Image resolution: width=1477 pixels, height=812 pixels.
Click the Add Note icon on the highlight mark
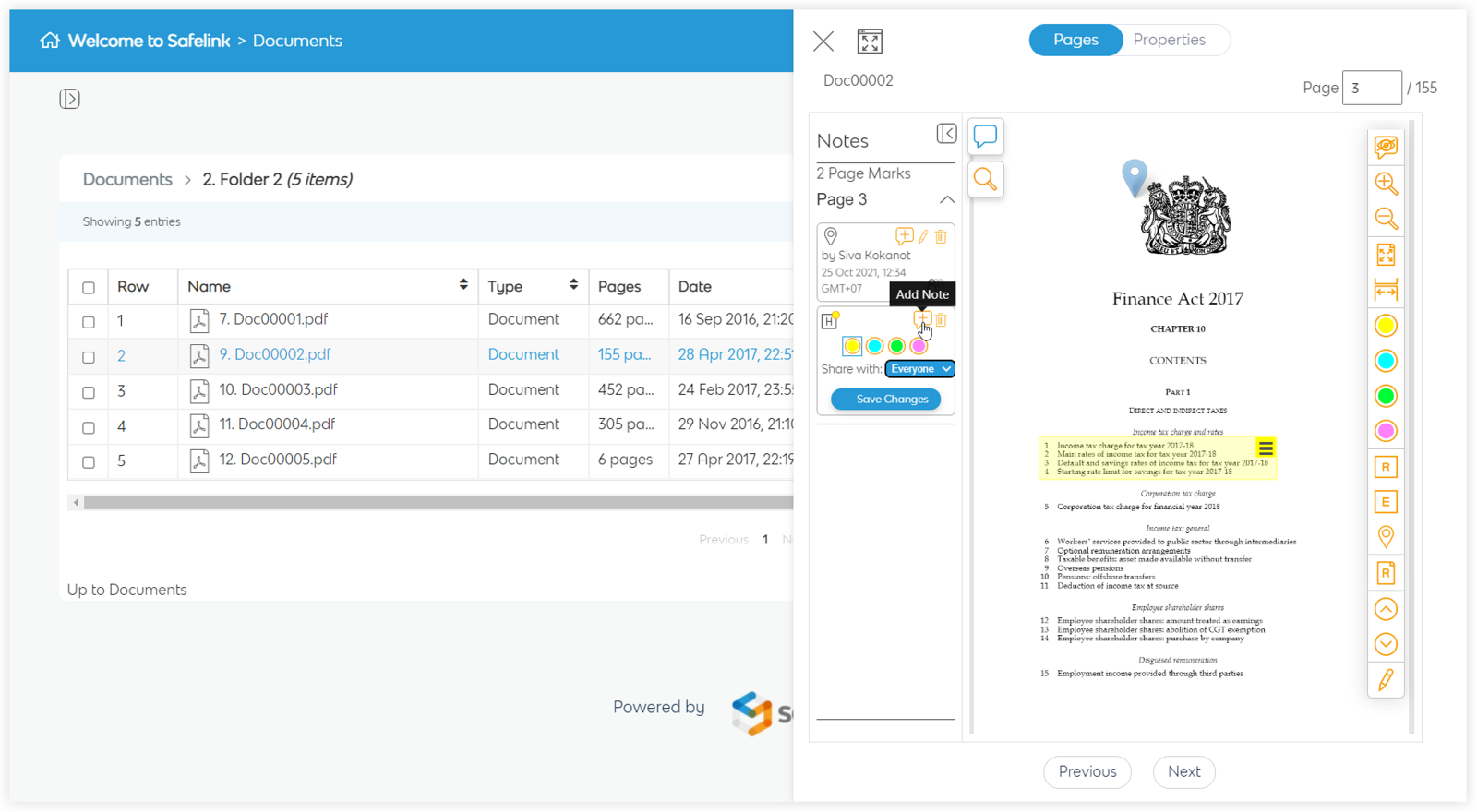[921, 319]
